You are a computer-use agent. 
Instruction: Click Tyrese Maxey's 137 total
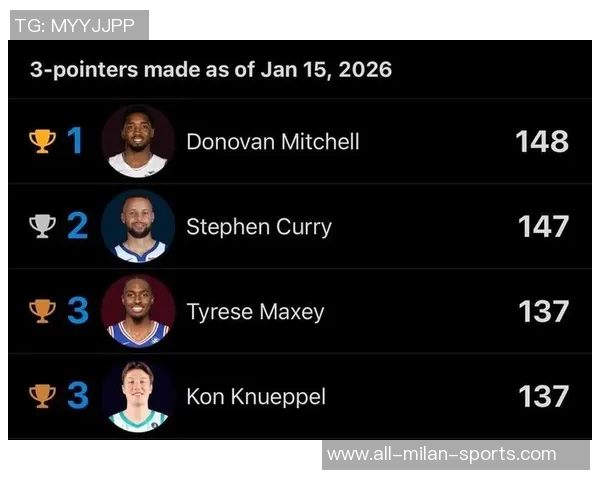pyautogui.click(x=543, y=311)
